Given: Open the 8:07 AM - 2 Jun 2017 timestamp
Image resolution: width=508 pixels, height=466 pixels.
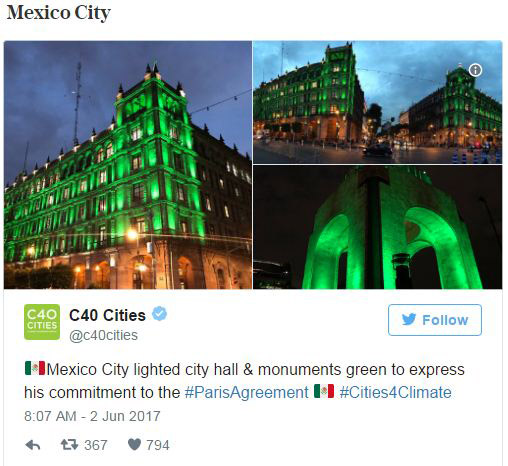Looking at the screenshot, I should (92, 416).
